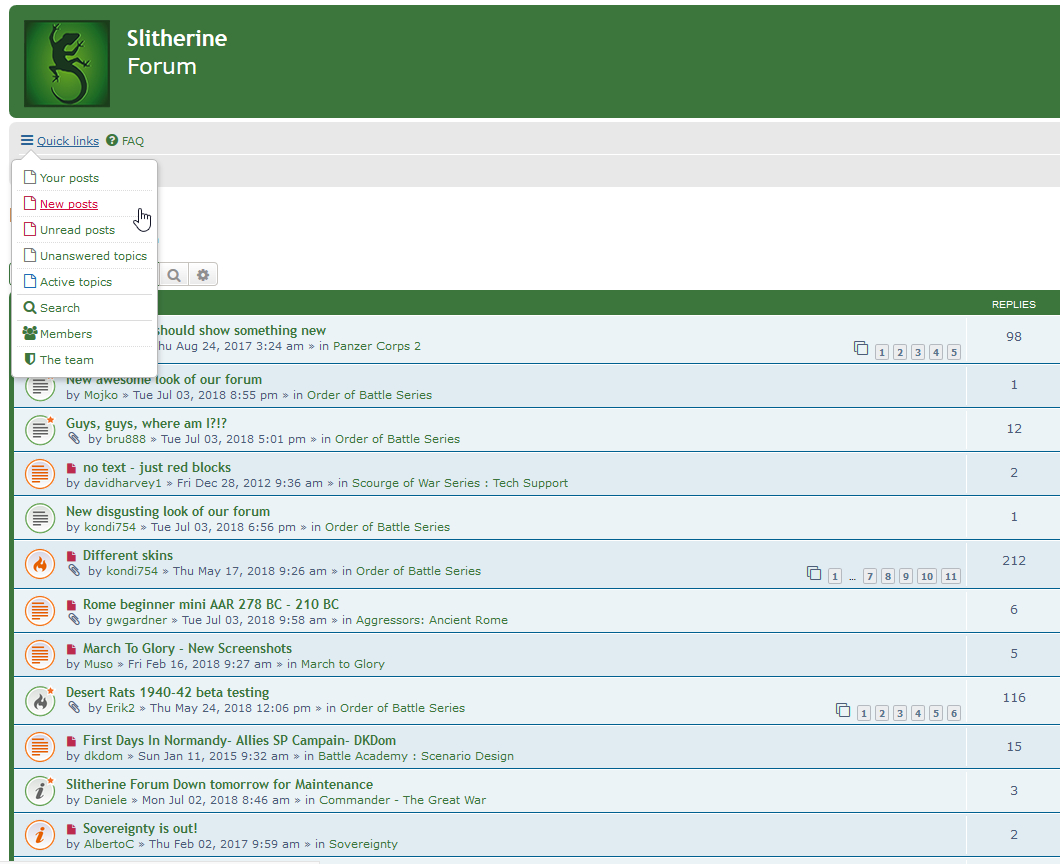Image resolution: width=1060 pixels, height=864 pixels.
Task: Go to page 5 of Panzer Corps 2 topic
Action: [953, 352]
